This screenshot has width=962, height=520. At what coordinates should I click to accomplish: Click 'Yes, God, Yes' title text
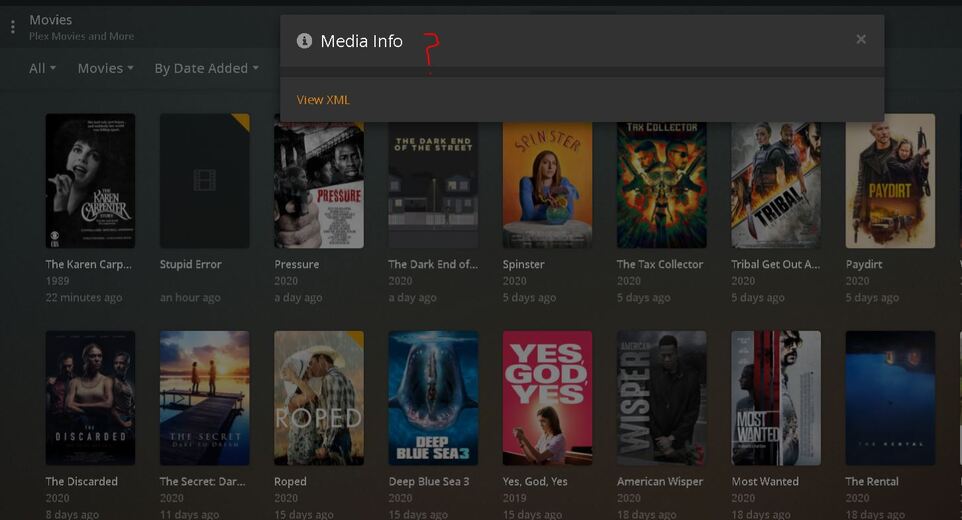535,481
